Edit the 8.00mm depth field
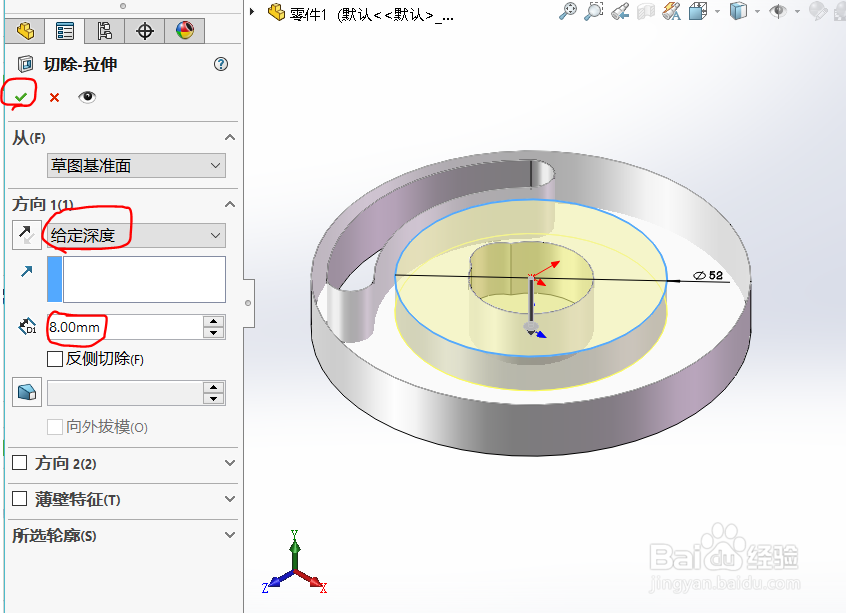 pyautogui.click(x=125, y=327)
